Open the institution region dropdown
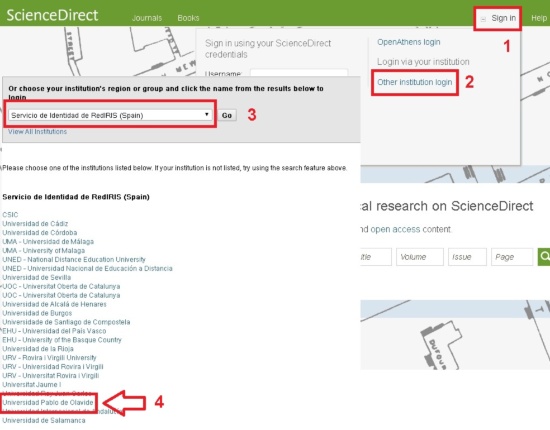Screen dimensions: 550x430 pos(110,115)
